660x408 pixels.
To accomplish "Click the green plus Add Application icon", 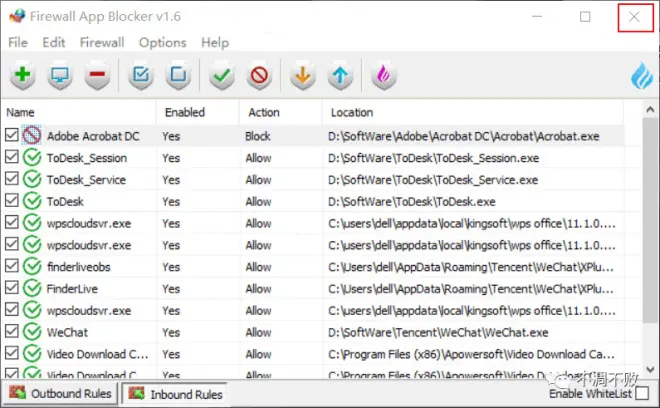I will 22,75.
